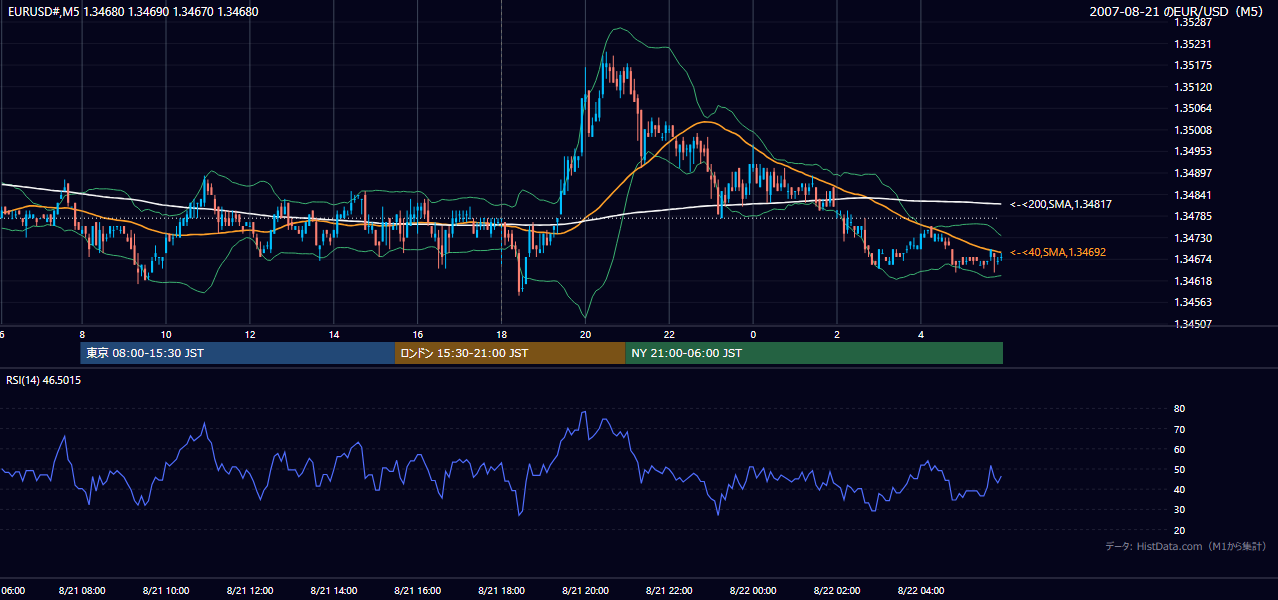Screen dimensions: 1278x600
Task: Click hour marker 12 under price chart
Action: pos(250,334)
